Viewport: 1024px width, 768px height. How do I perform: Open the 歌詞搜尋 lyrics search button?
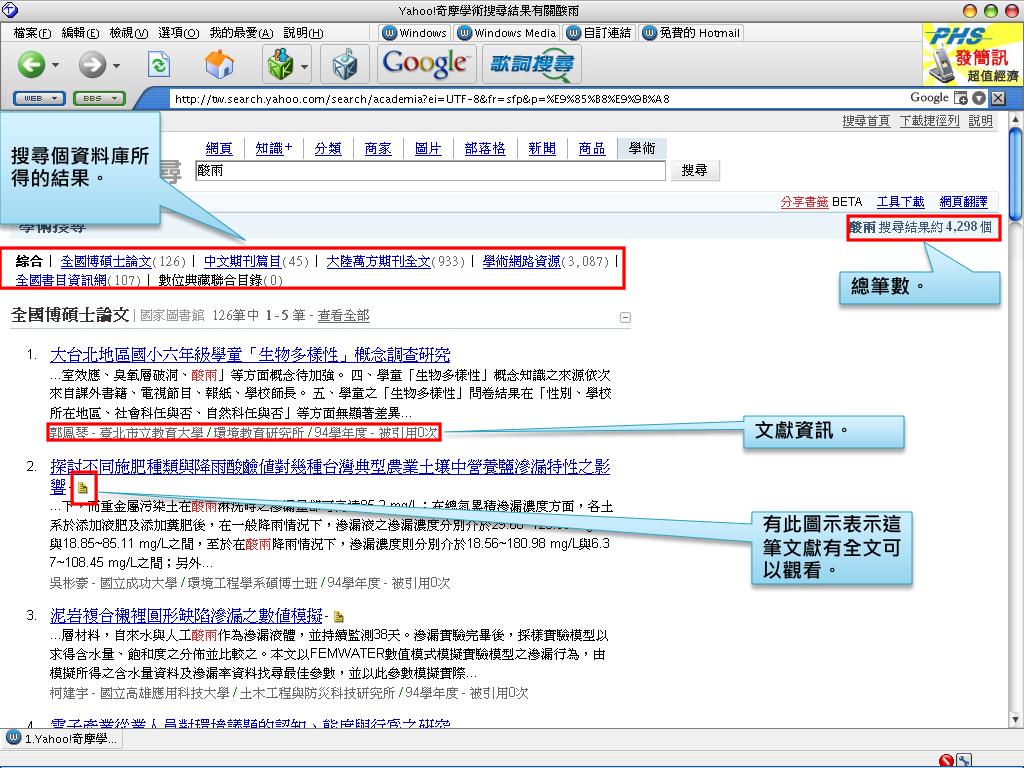[532, 64]
